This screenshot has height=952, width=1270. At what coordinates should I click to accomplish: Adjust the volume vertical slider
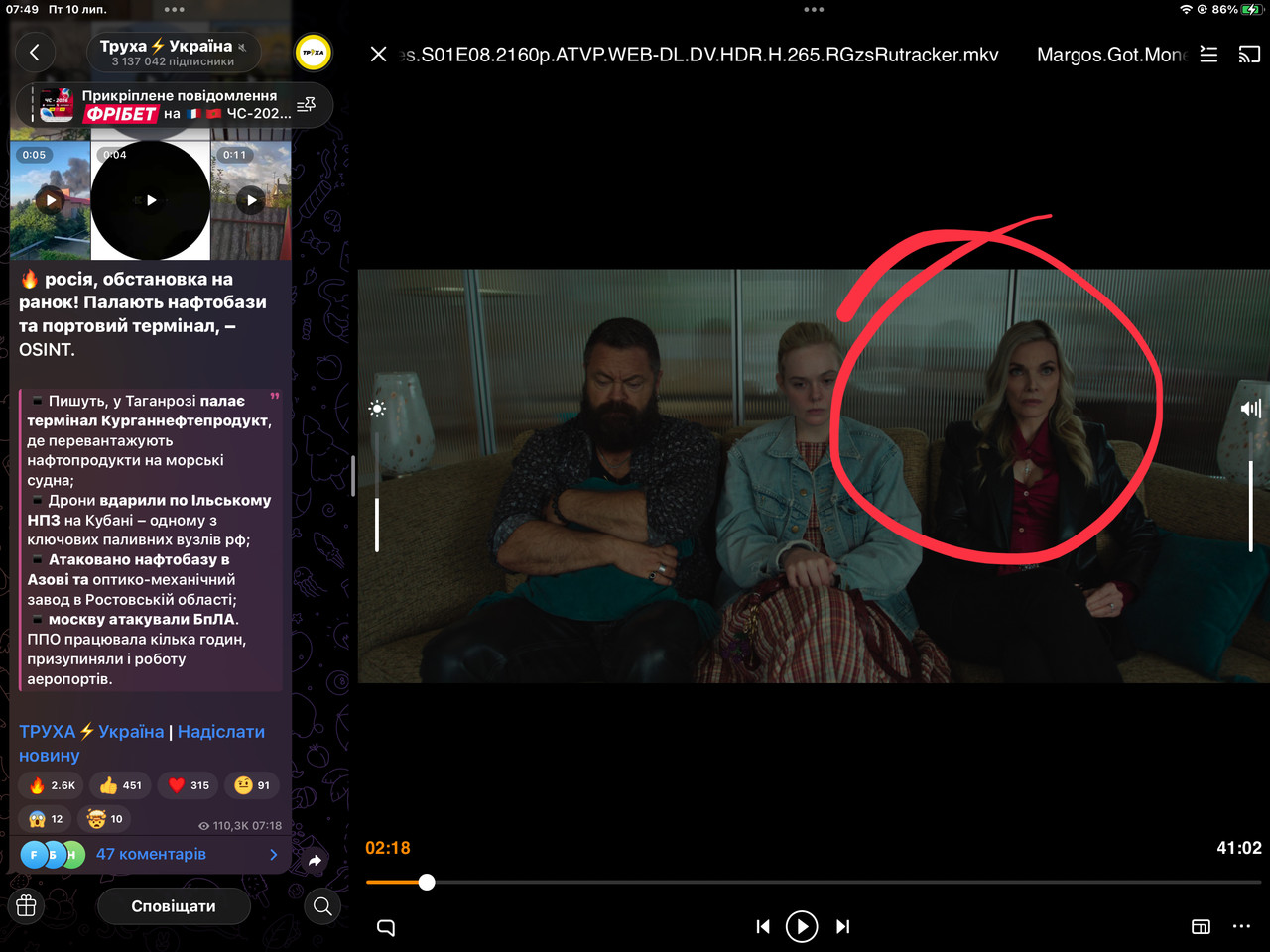pos(1250,492)
